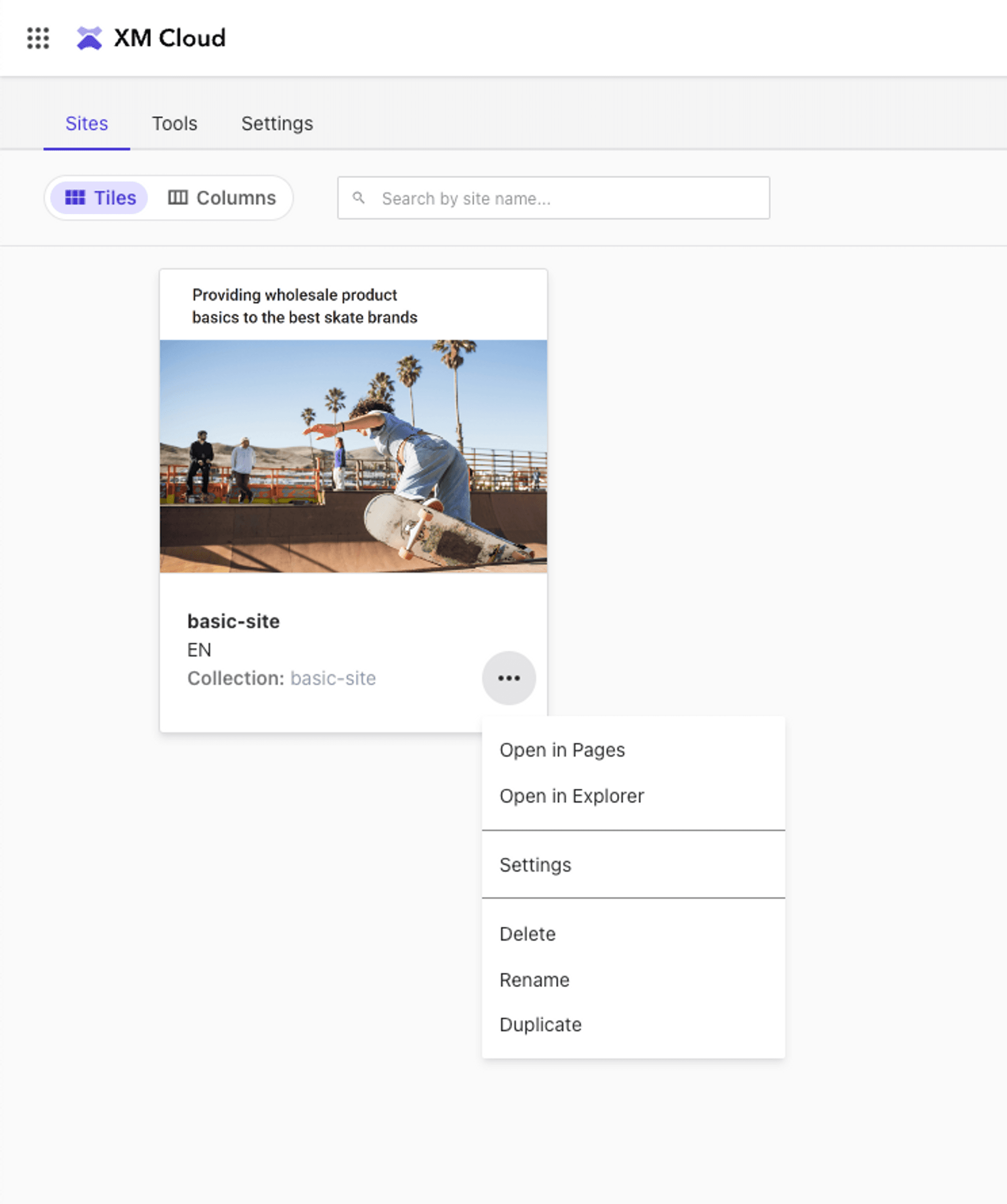Open the Sites tab
The height and width of the screenshot is (1204, 1007).
[x=87, y=124]
